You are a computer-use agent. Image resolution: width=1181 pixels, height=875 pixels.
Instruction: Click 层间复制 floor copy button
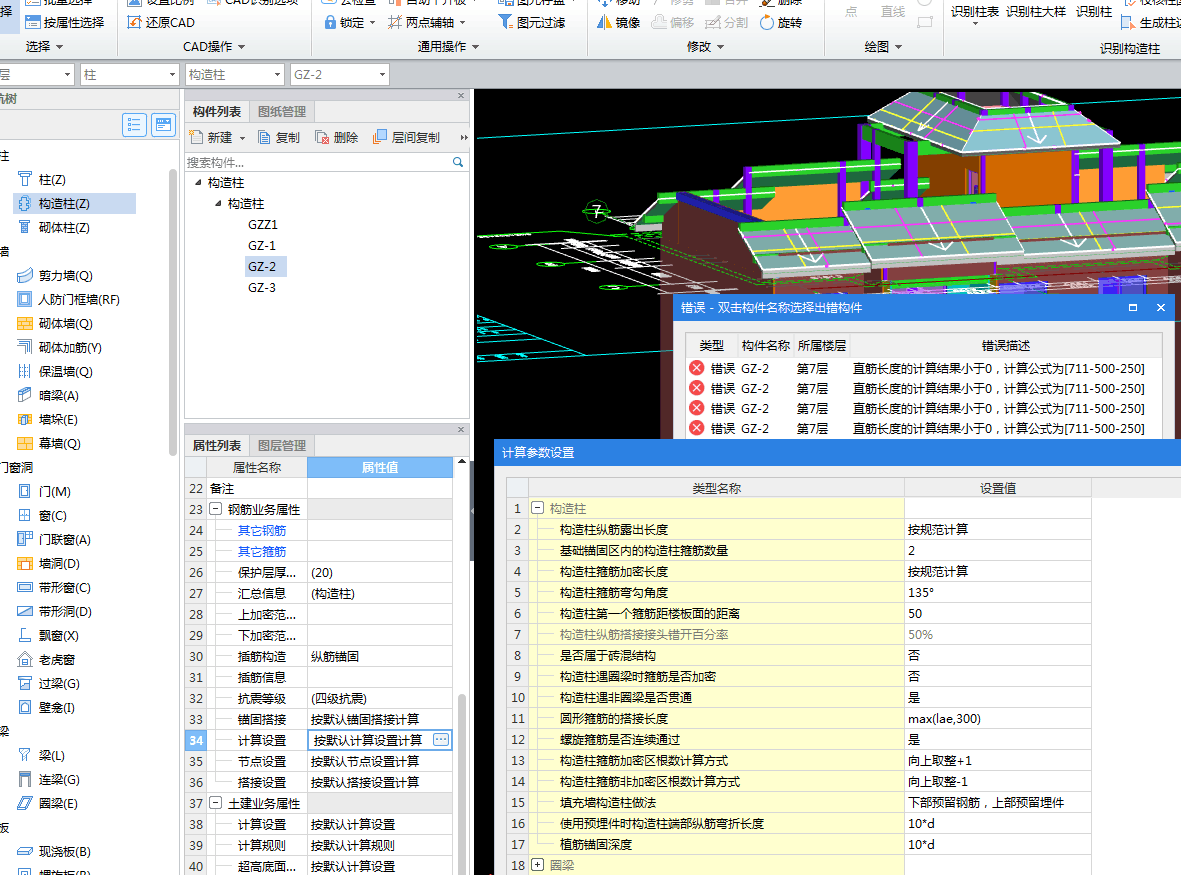(407, 138)
